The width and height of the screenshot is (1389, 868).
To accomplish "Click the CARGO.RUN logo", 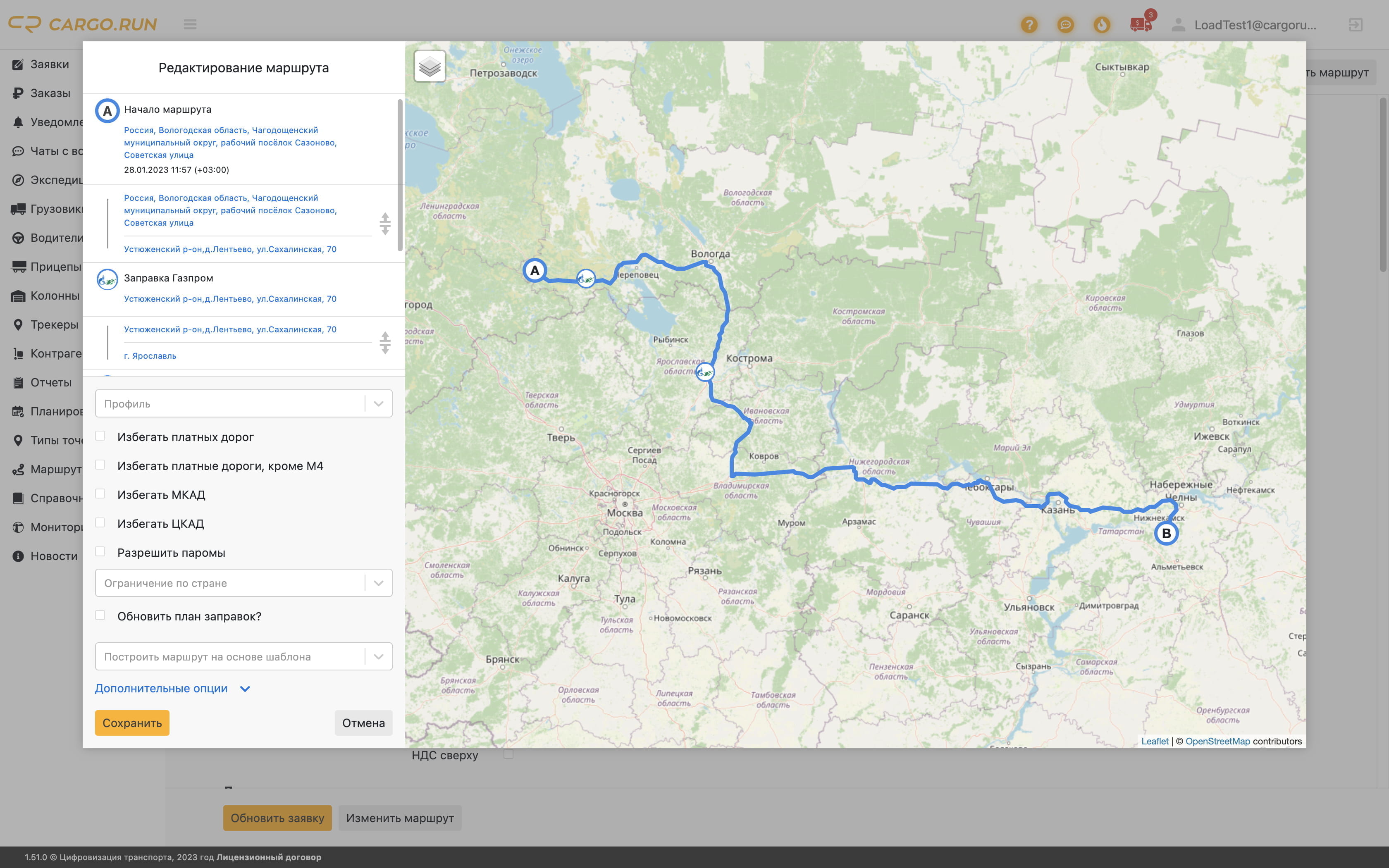I will click(x=83, y=24).
